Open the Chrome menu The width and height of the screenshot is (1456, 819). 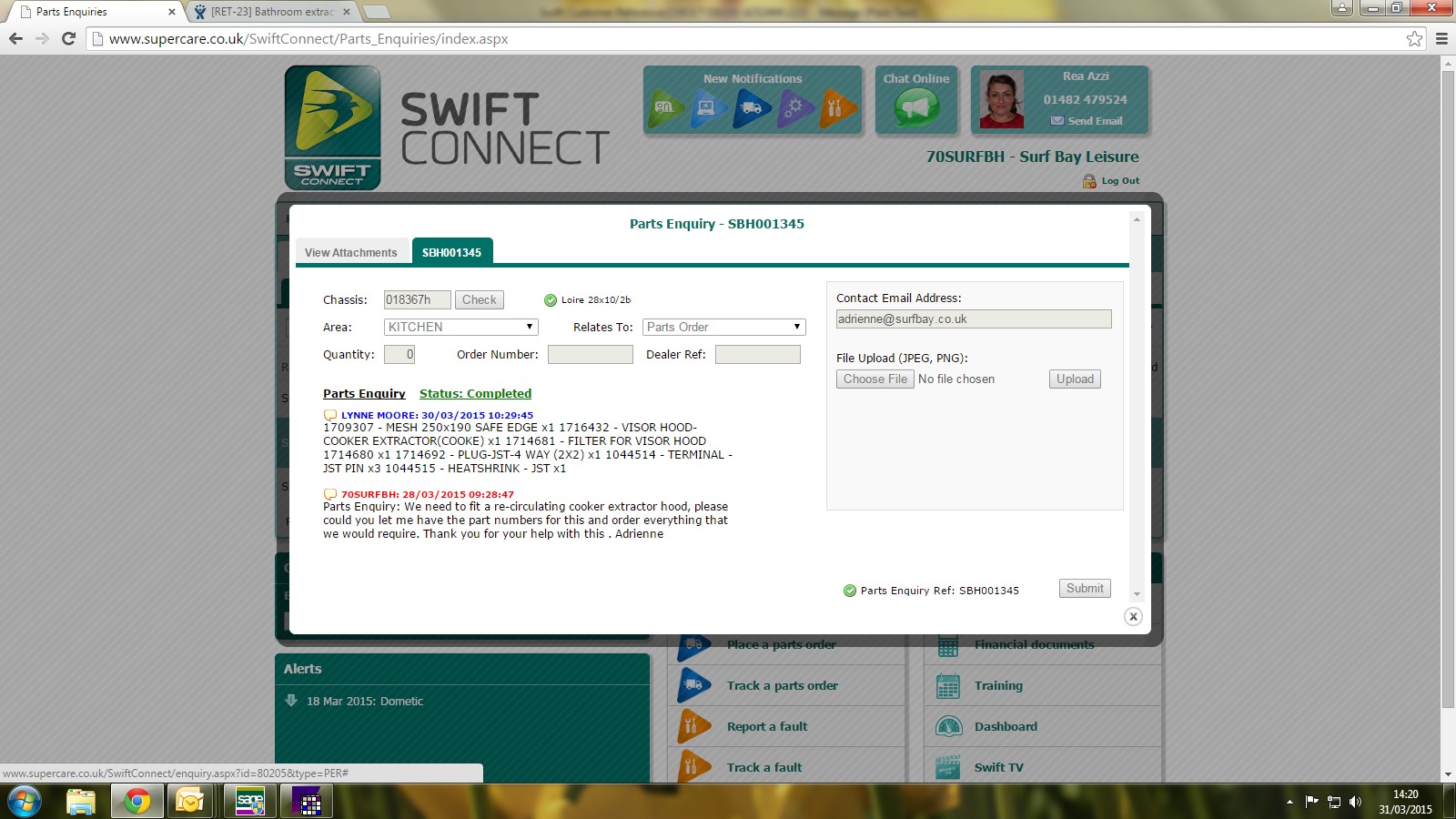click(x=1441, y=39)
